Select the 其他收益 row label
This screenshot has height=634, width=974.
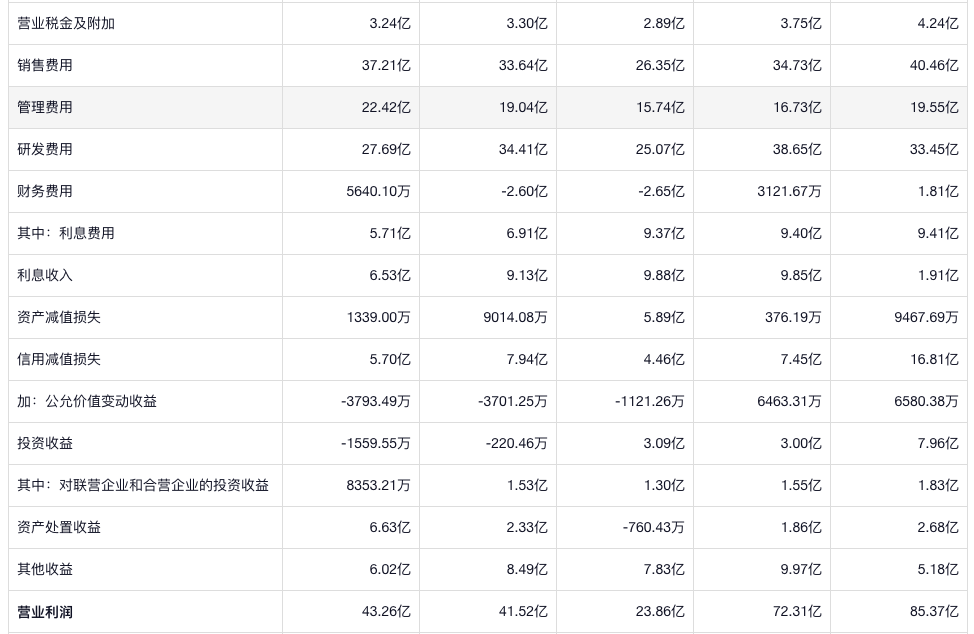pyautogui.click(x=45, y=569)
